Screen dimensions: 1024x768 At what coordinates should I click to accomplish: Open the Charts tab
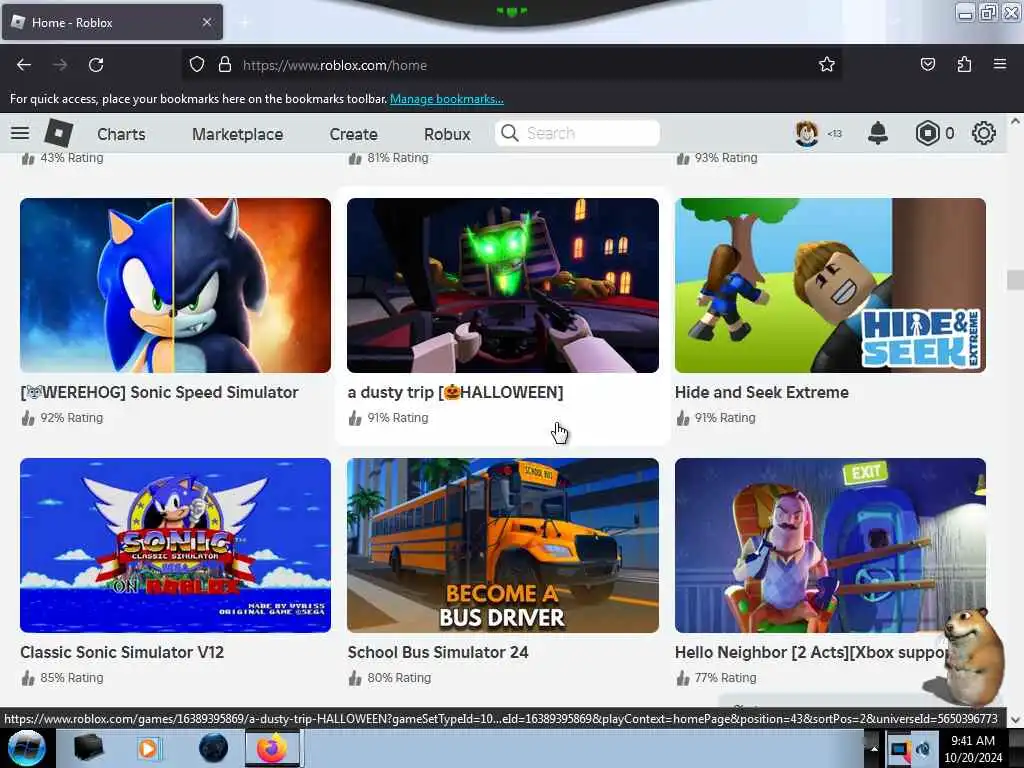click(x=121, y=134)
